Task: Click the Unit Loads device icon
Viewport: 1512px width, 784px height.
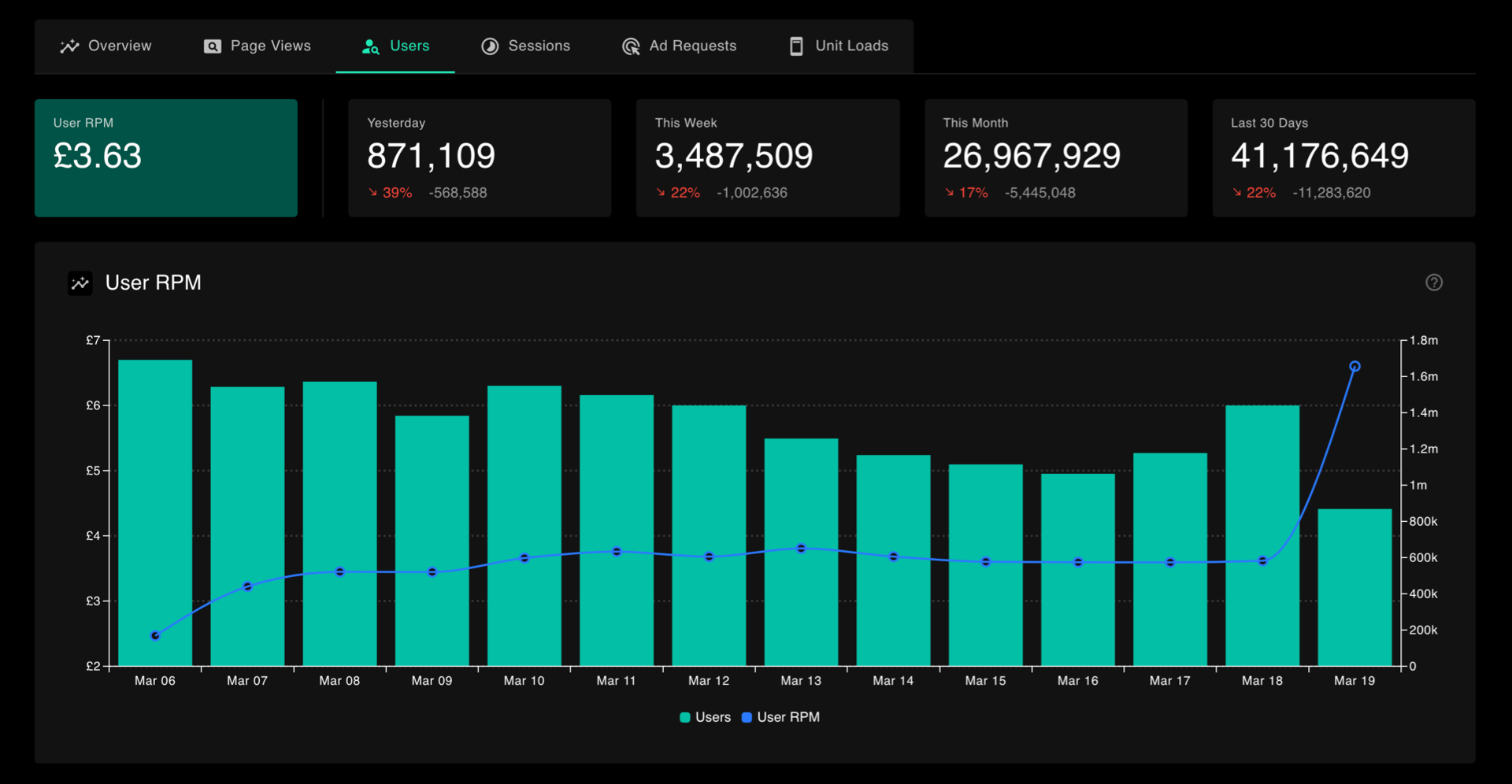Action: 796,46
